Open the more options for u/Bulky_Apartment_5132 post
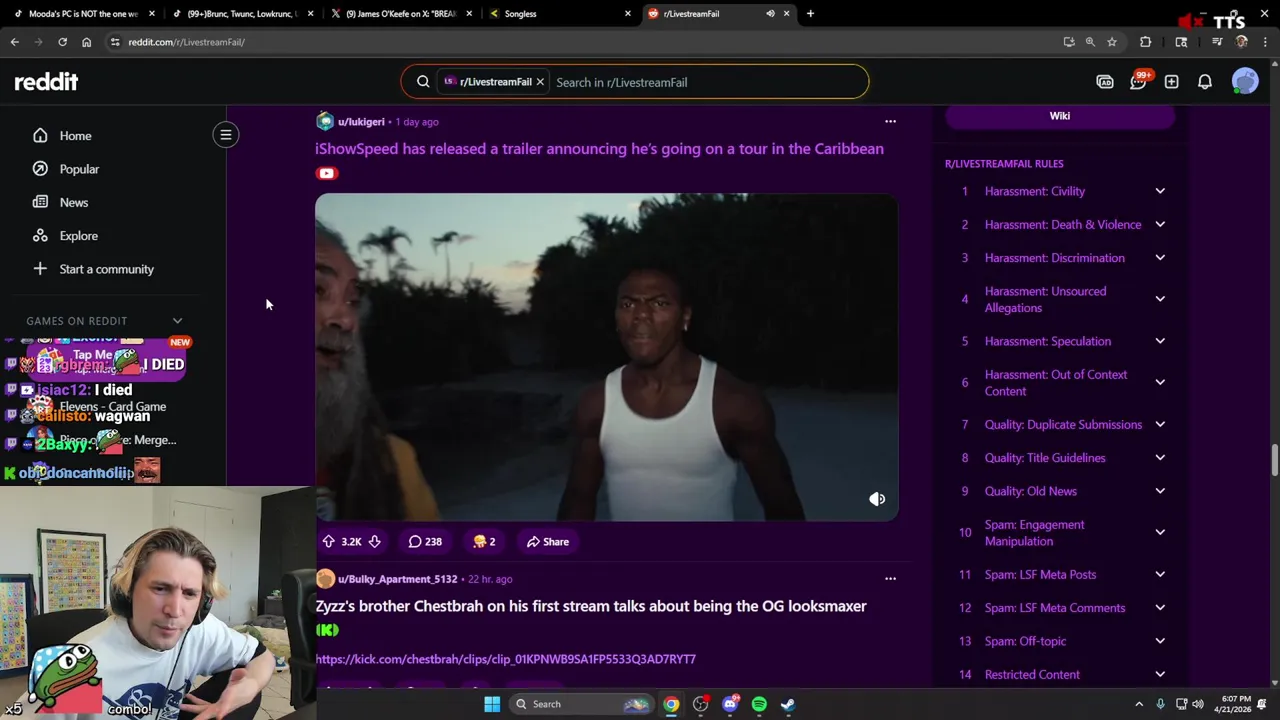The width and height of the screenshot is (1280, 720). (x=890, y=578)
